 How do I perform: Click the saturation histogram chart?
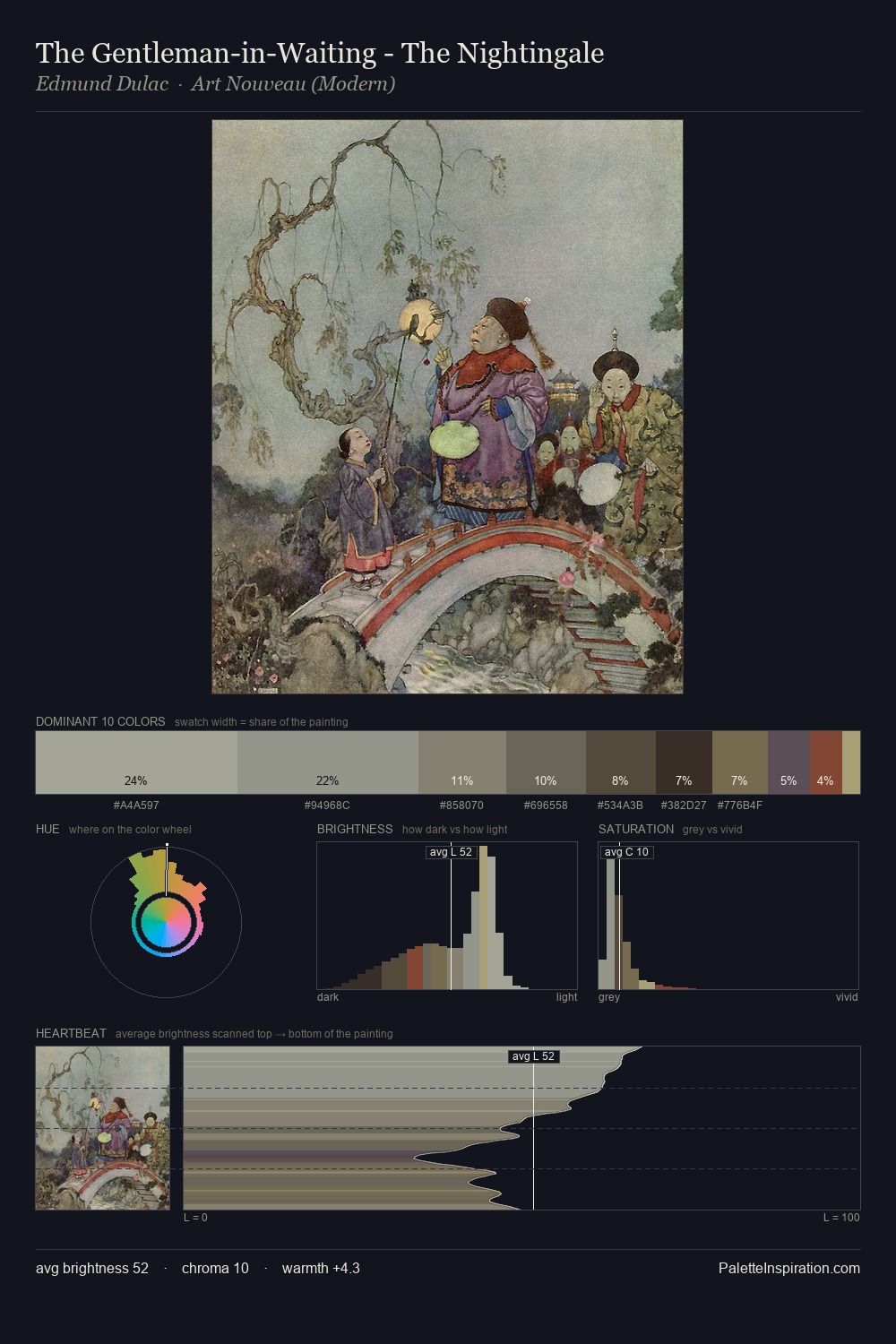click(728, 916)
